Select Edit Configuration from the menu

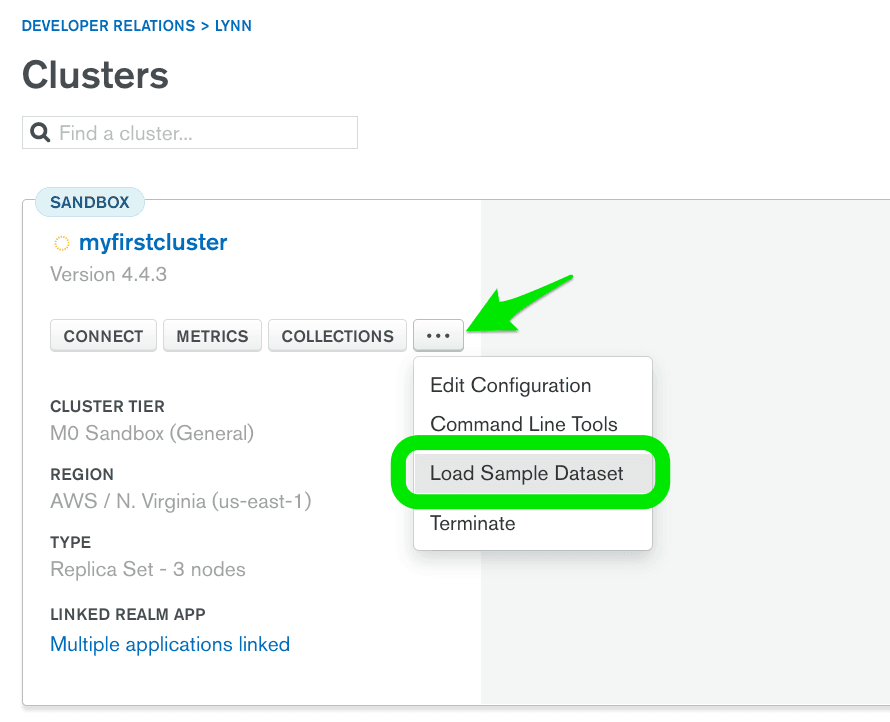pyautogui.click(x=510, y=386)
